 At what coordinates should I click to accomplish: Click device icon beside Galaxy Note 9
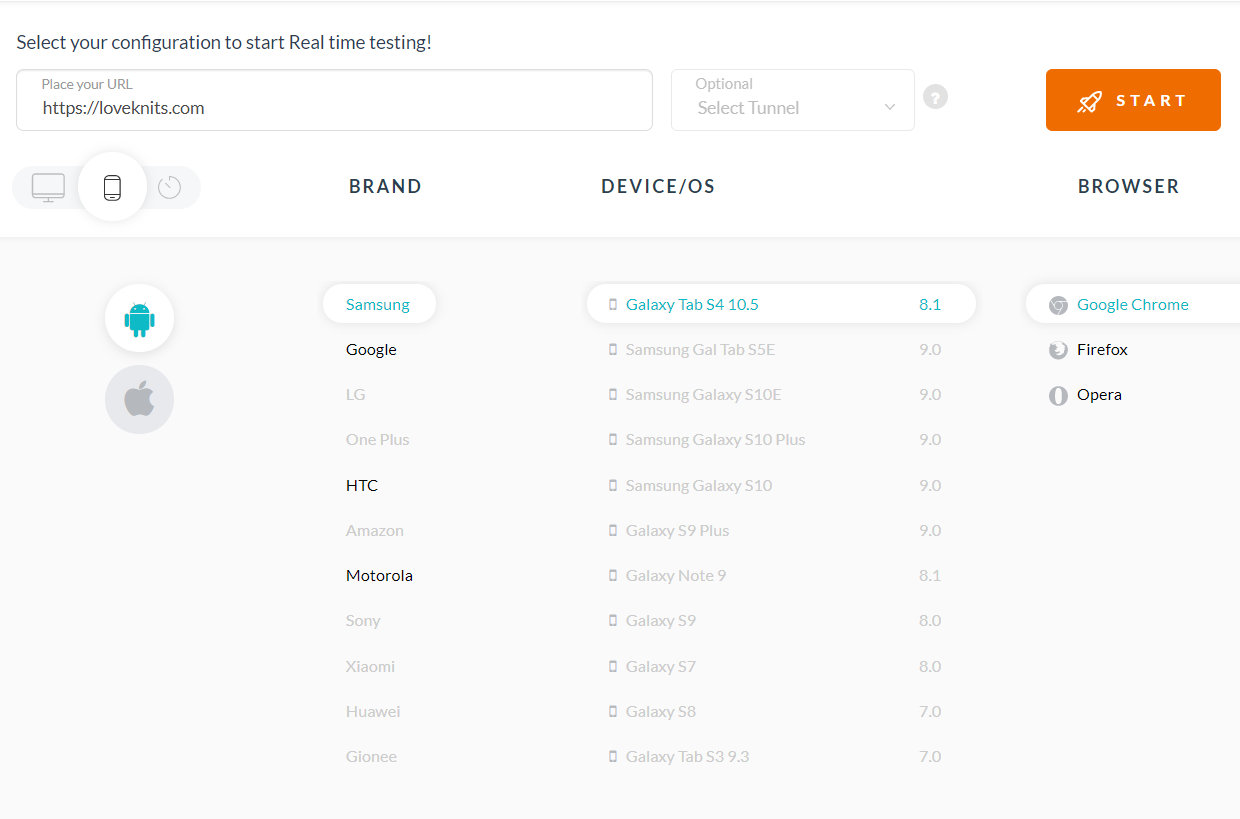pos(613,576)
